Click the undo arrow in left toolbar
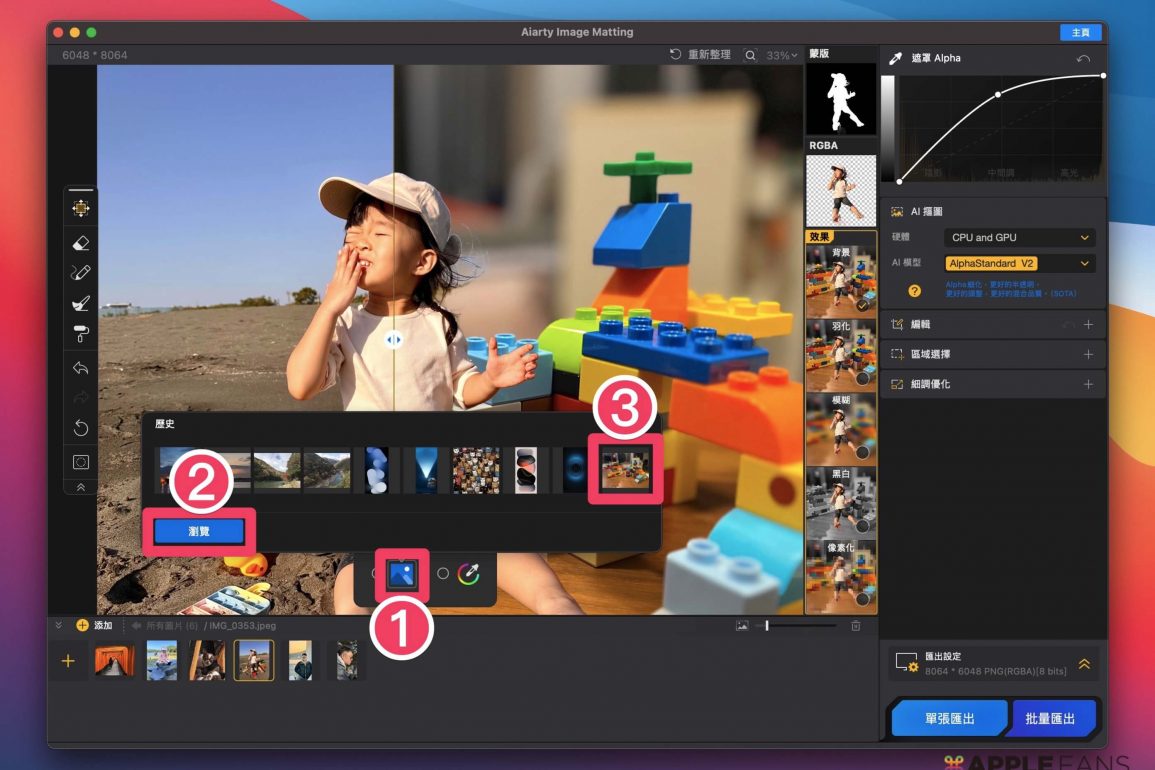The height and width of the screenshot is (770, 1155). [x=81, y=368]
